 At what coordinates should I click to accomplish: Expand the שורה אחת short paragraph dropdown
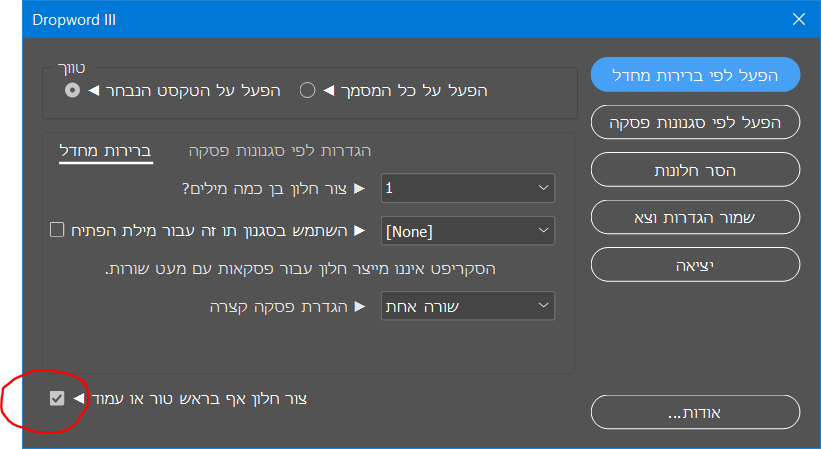pyautogui.click(x=468, y=305)
